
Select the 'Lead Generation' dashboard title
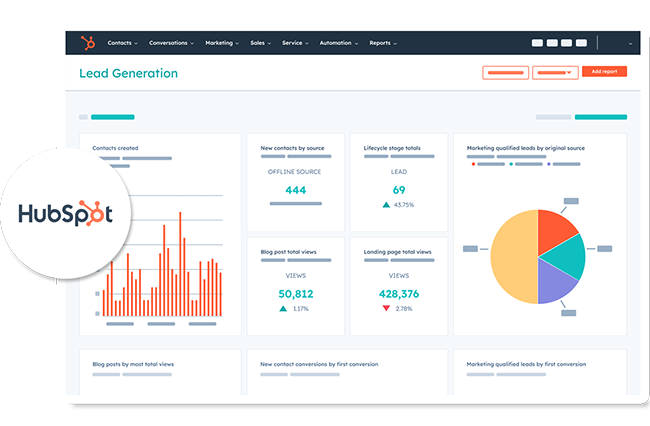(x=129, y=73)
